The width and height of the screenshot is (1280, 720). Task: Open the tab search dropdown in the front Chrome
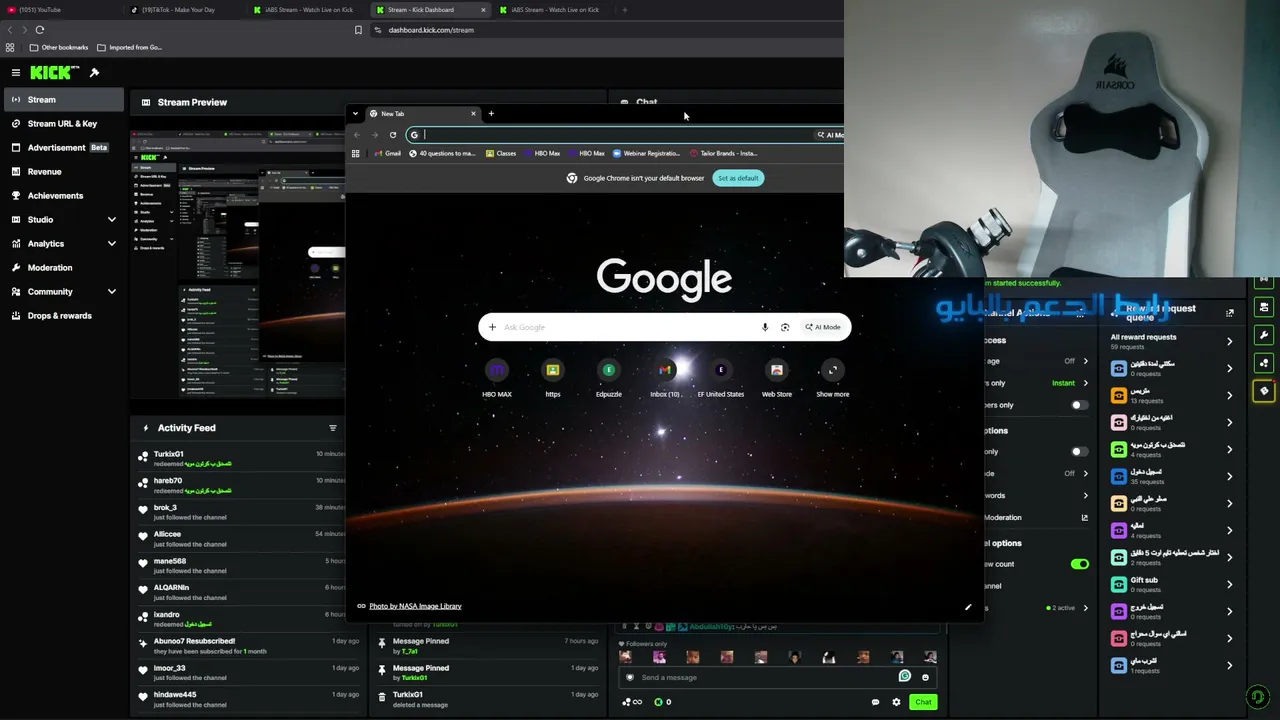[x=355, y=113]
